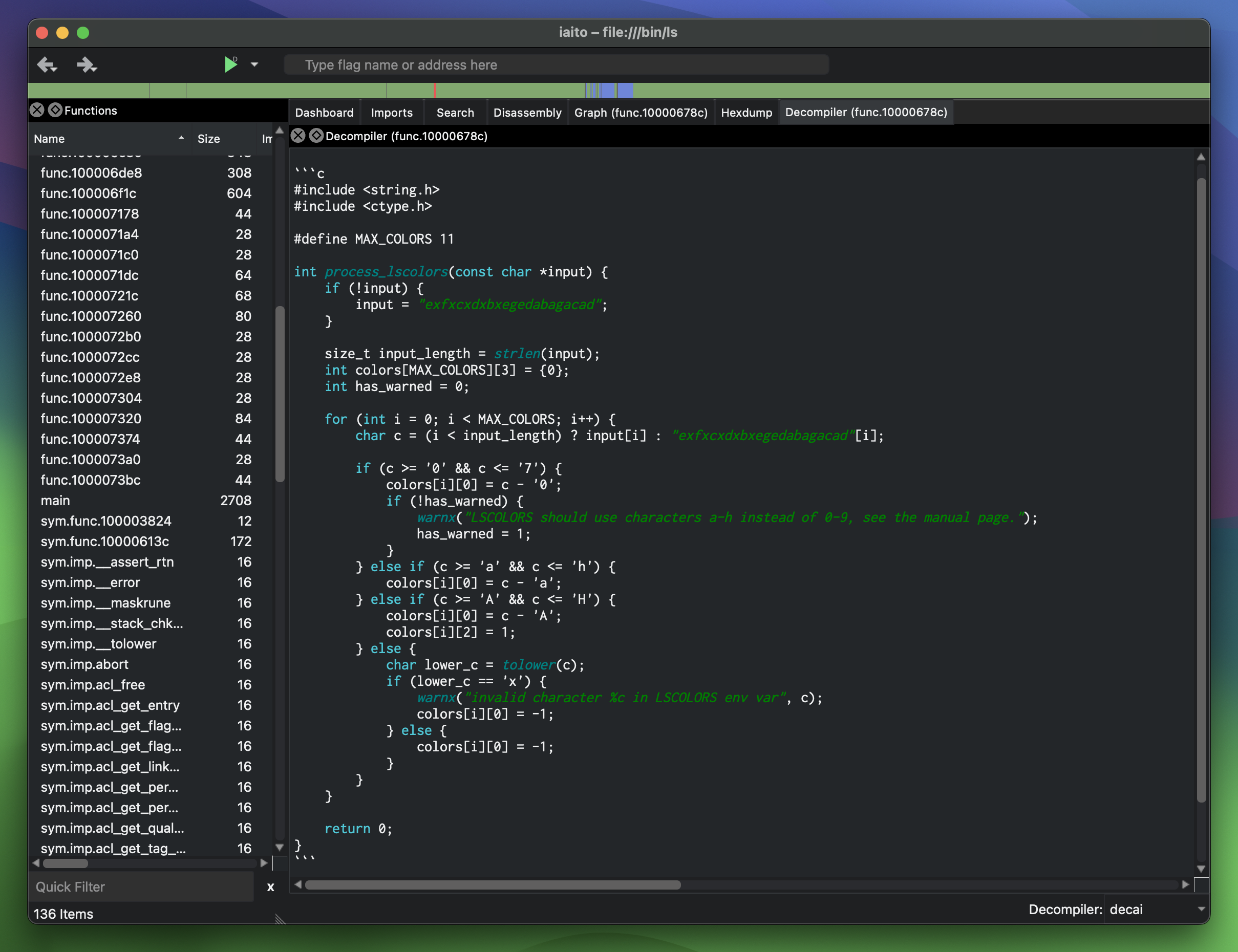Switch to the Disassembly tab
Image resolution: width=1238 pixels, height=952 pixels.
(x=527, y=112)
